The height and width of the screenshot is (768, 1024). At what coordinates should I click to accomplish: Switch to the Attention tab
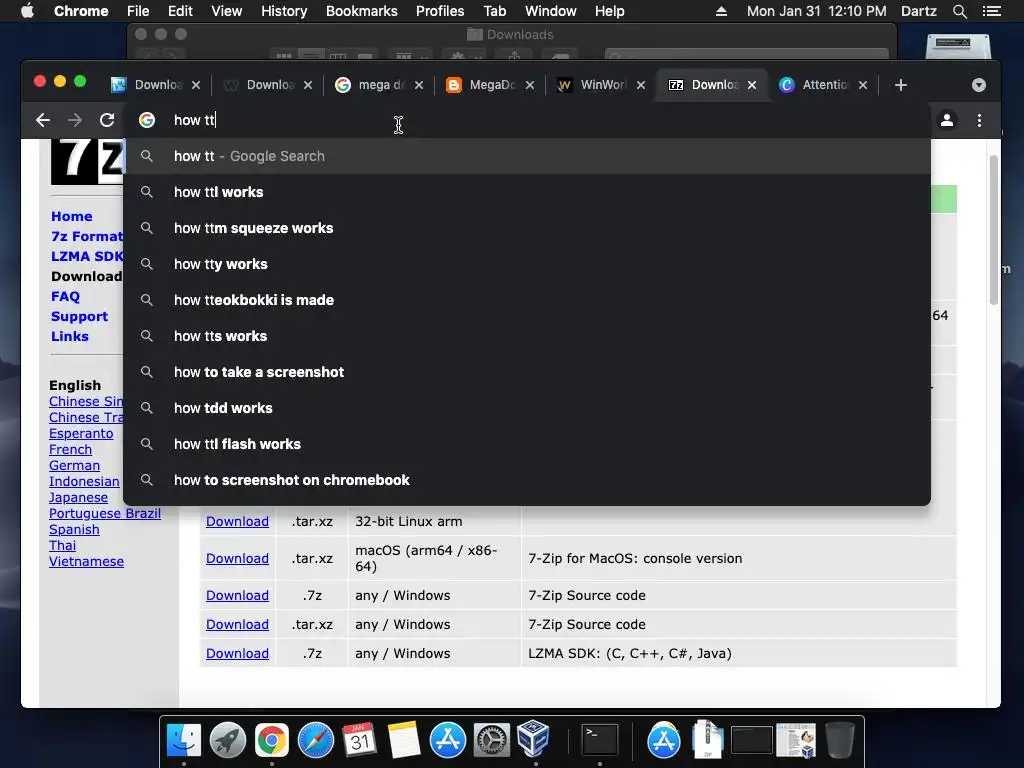[x=822, y=85]
